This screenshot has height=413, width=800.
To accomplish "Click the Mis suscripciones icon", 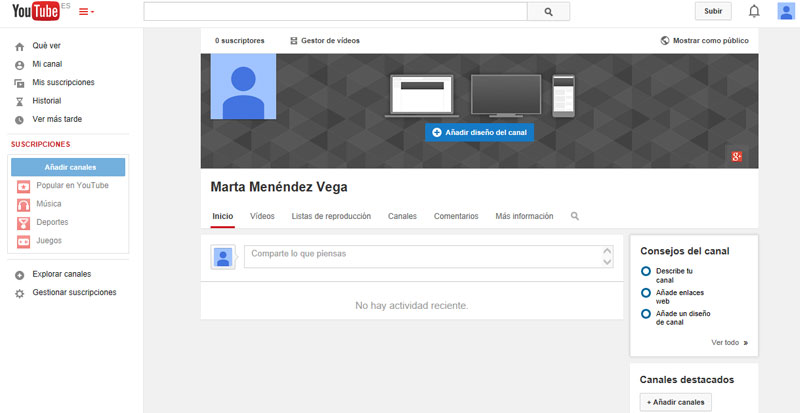I will 19,83.
